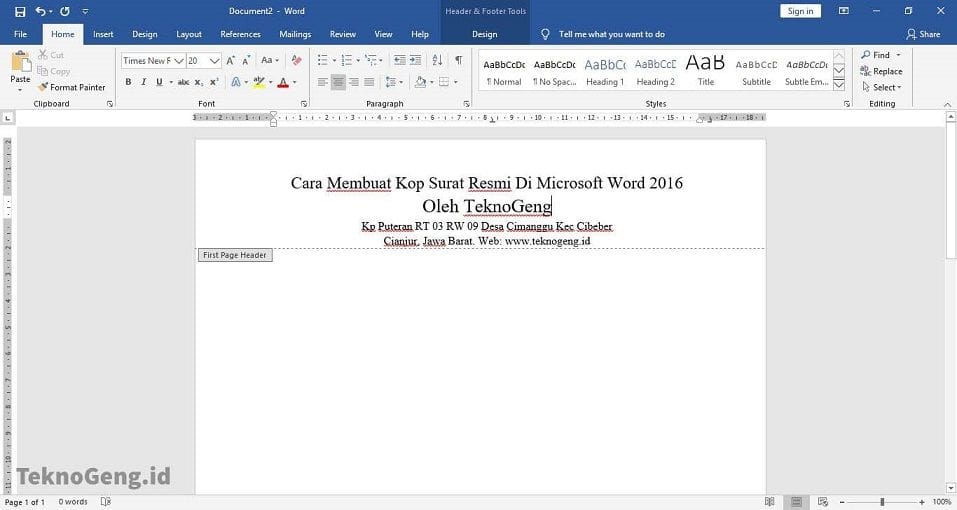The width and height of the screenshot is (957, 510).
Task: Open the Borders dropdown arrow
Action: (456, 82)
